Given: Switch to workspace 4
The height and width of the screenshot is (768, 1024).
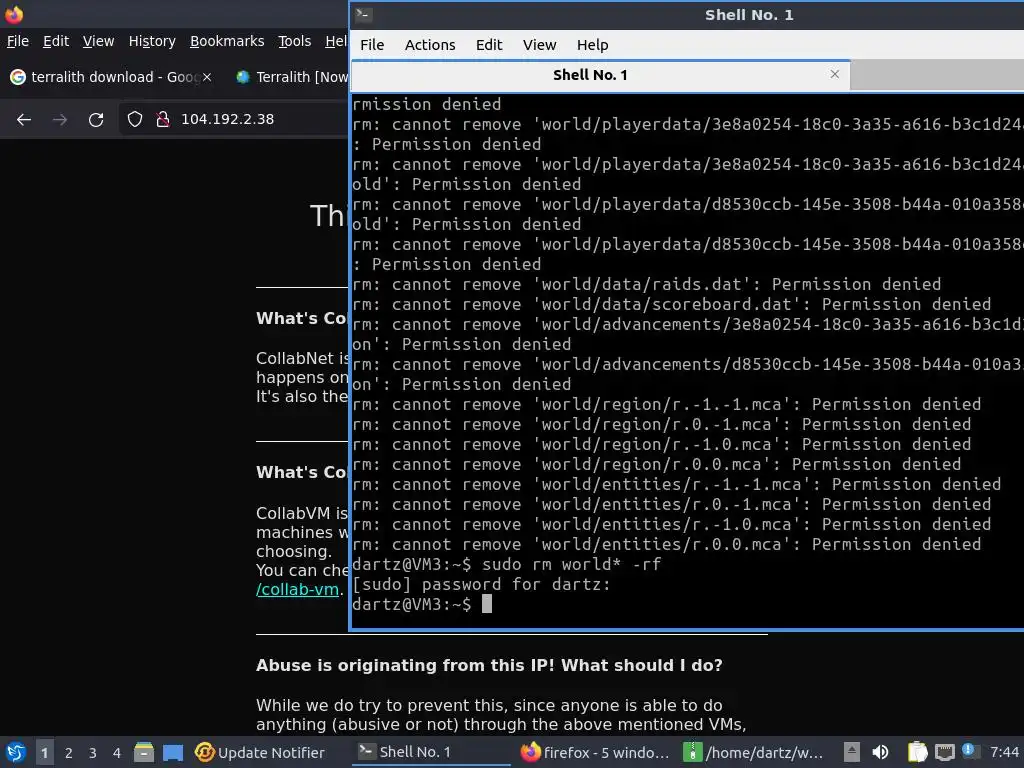Looking at the screenshot, I should click(117, 753).
